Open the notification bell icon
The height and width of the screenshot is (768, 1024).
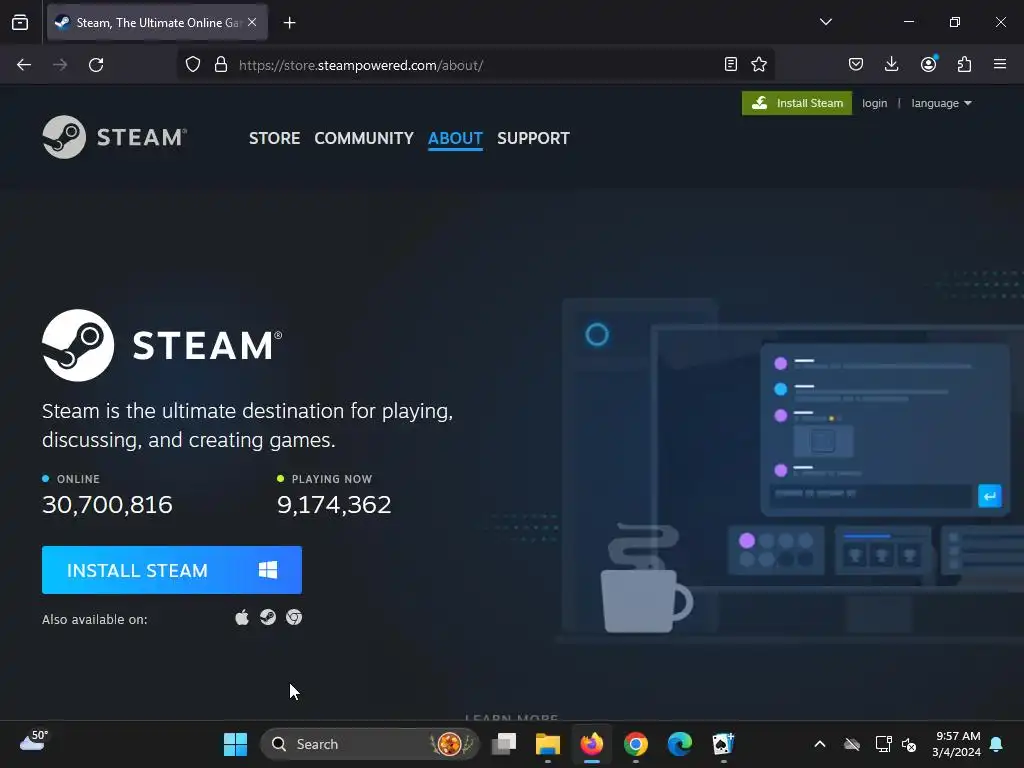997,744
